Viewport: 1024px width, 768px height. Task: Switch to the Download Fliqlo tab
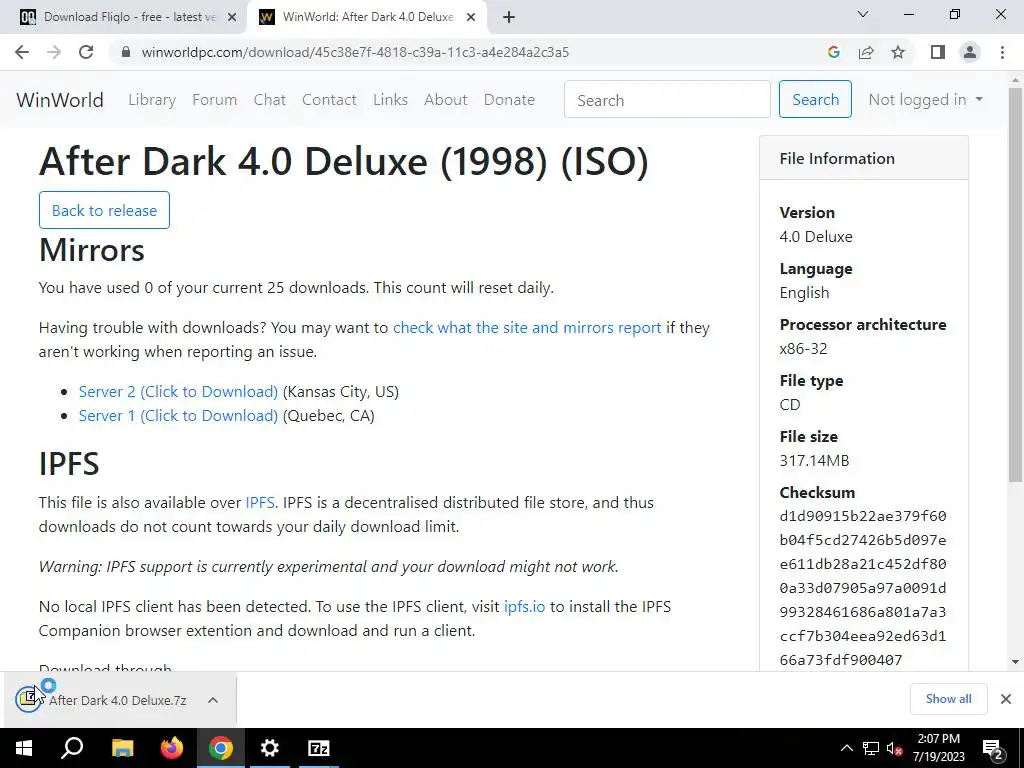pos(124,17)
